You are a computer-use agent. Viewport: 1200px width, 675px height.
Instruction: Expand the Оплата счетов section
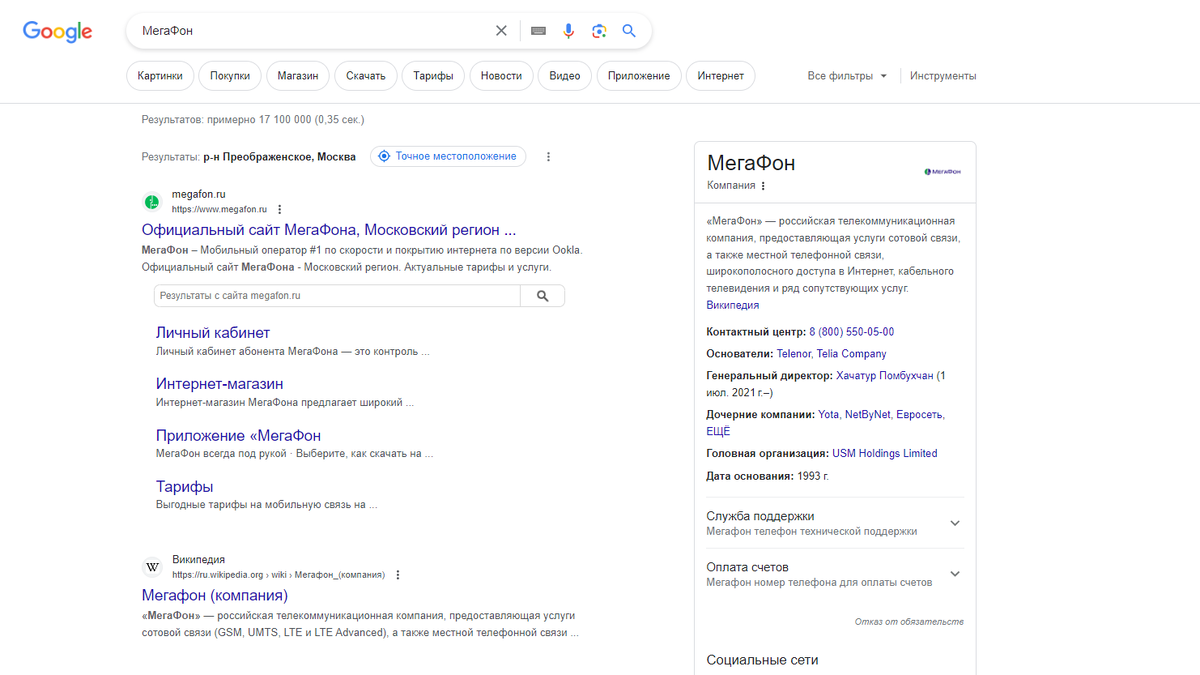(x=835, y=574)
